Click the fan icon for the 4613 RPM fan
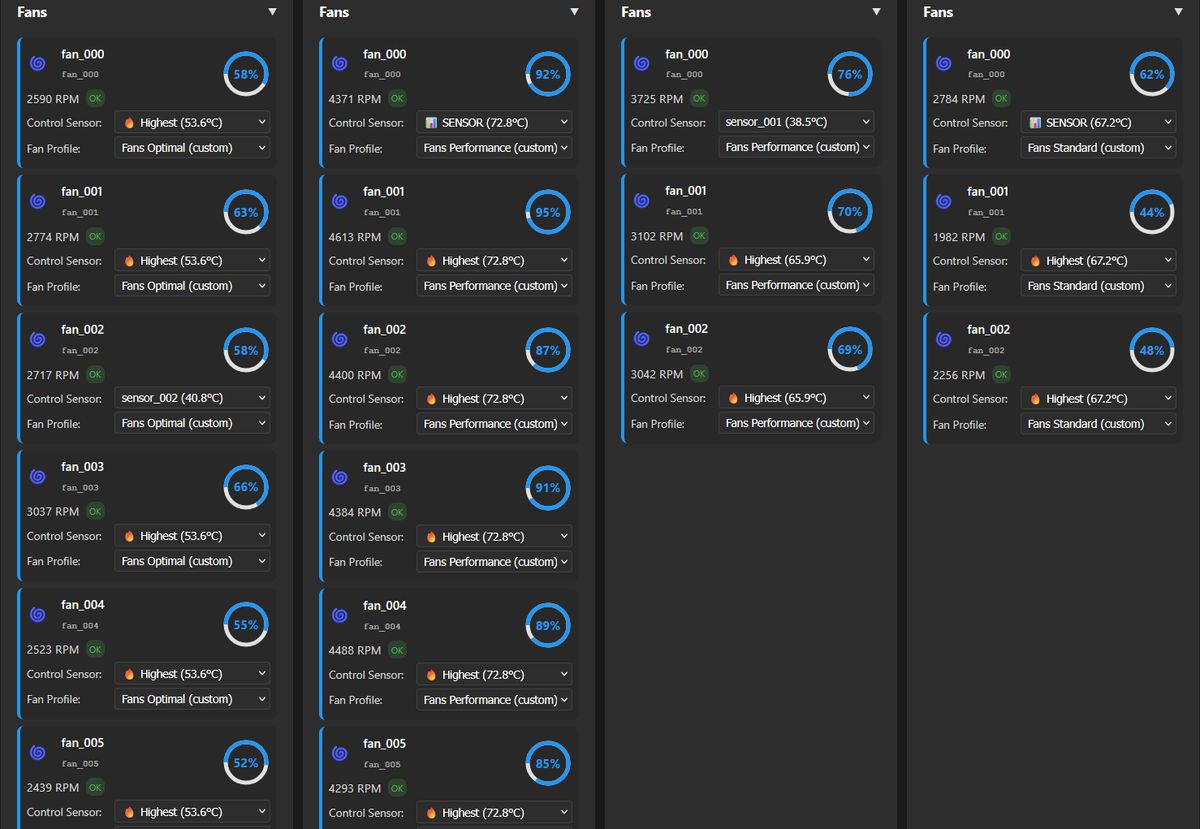This screenshot has height=829, width=1200. click(340, 201)
